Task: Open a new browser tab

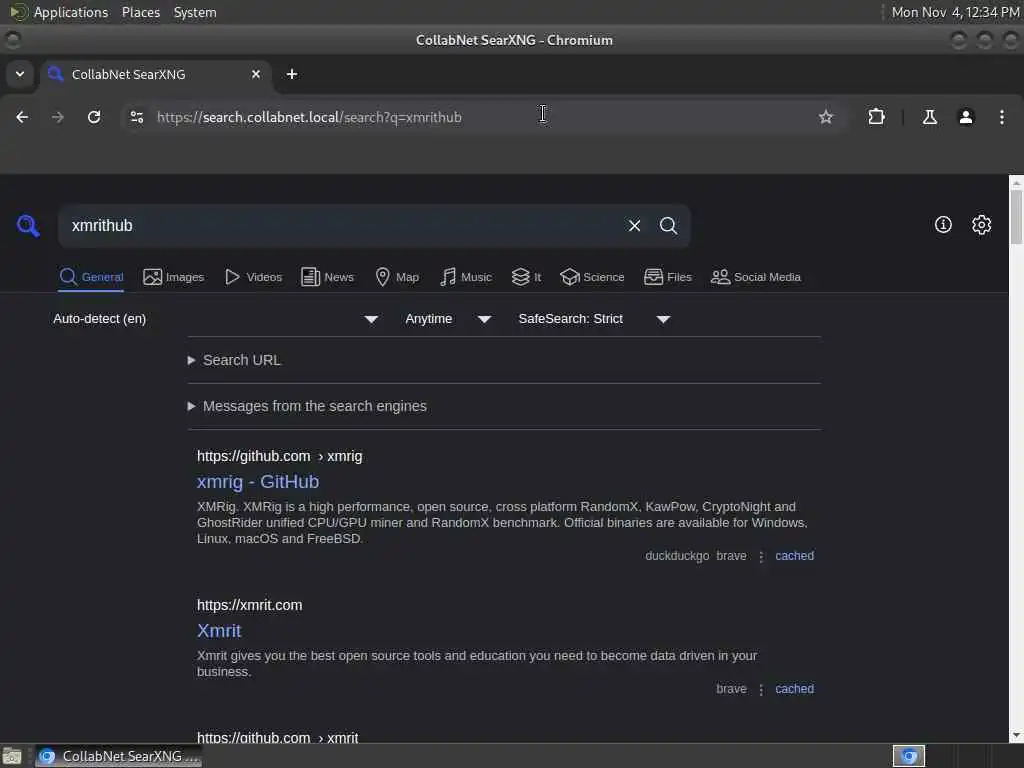Action: 292,74
